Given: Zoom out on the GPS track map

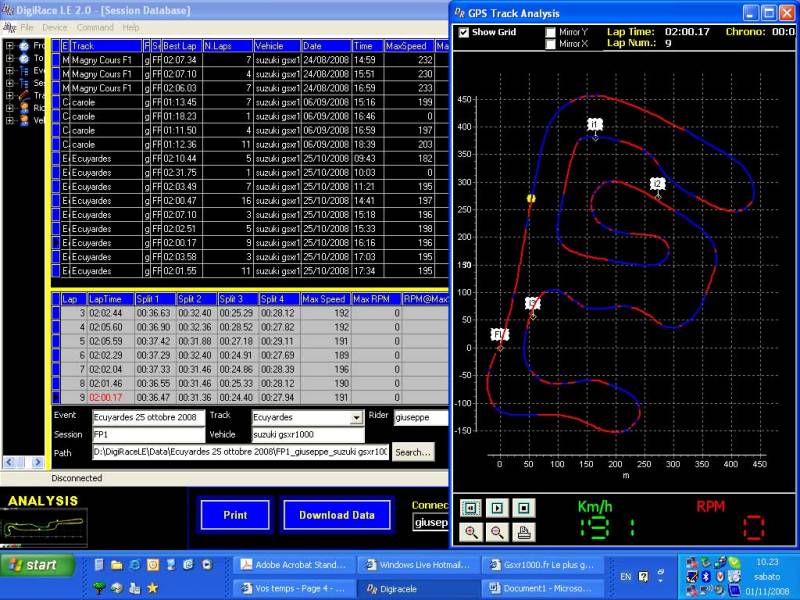Looking at the screenshot, I should point(497,532).
